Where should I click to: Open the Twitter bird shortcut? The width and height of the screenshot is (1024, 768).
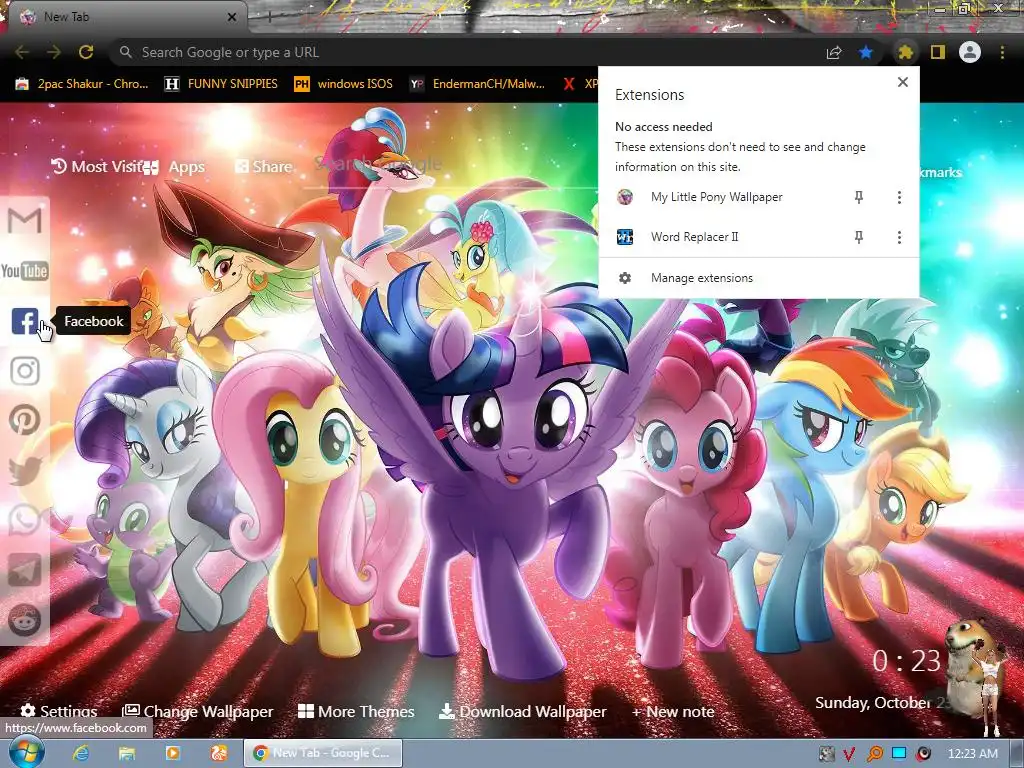coord(25,470)
